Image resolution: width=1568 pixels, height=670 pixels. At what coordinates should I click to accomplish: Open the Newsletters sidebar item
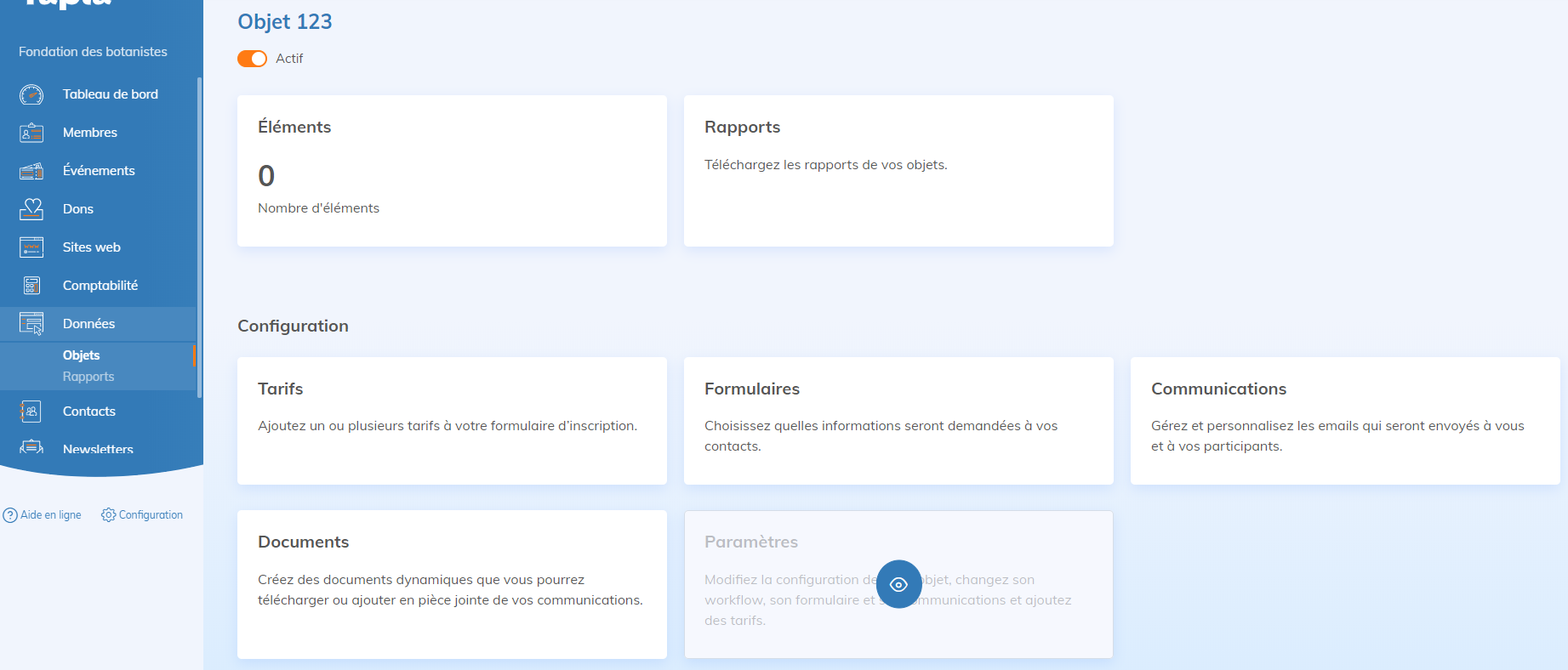pos(98,448)
